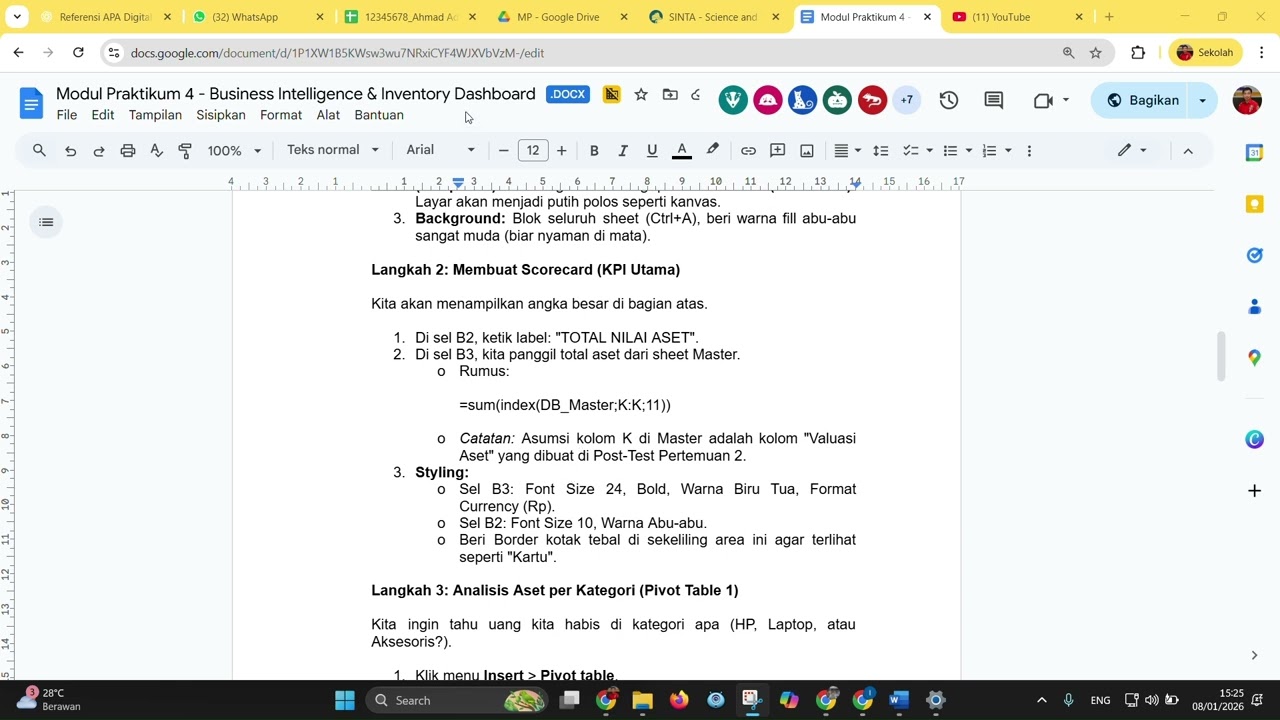
Task: Move the document to a folder
Action: click(x=670, y=94)
